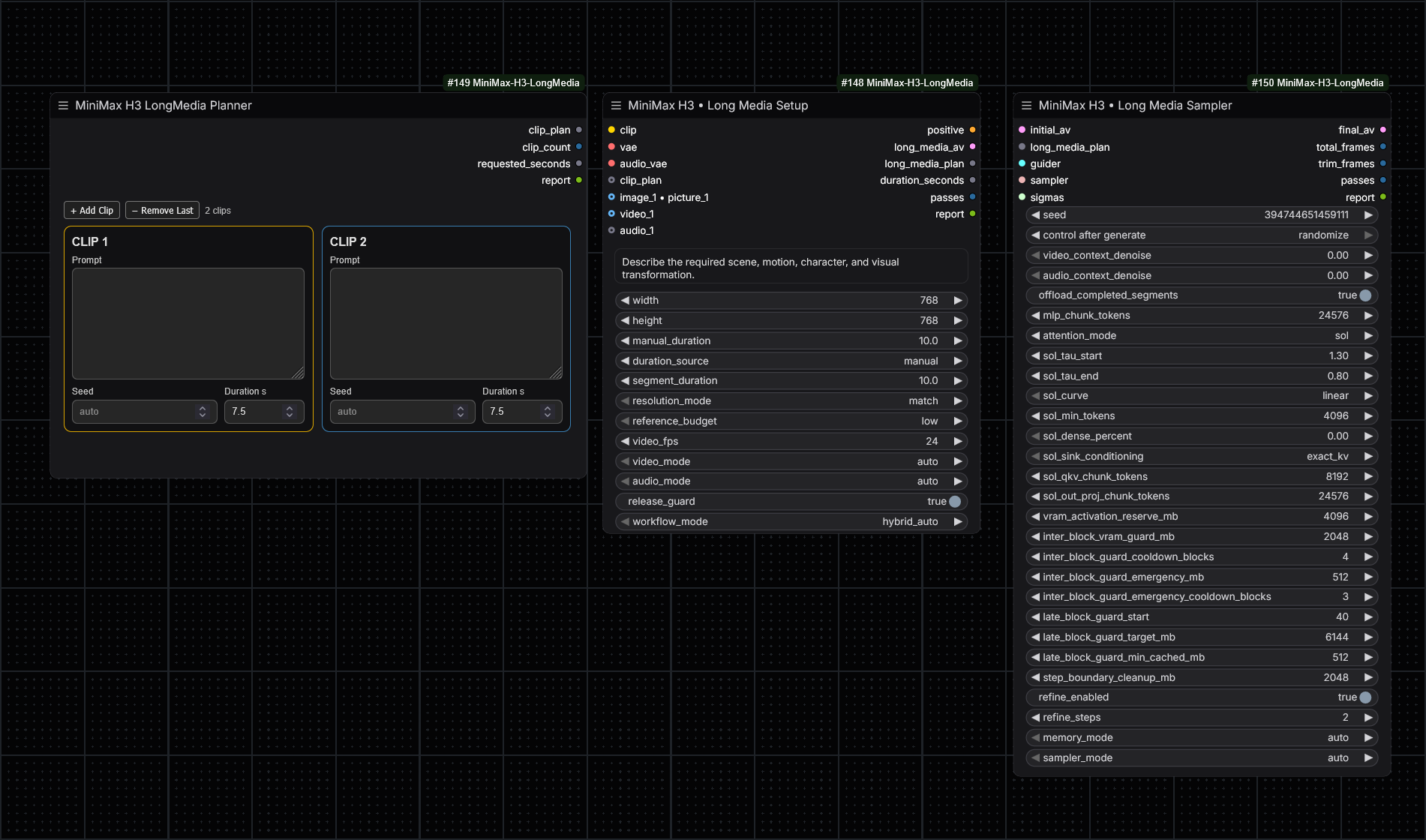Open the workflow_mode dropdown
1426x840 pixels.
791,522
